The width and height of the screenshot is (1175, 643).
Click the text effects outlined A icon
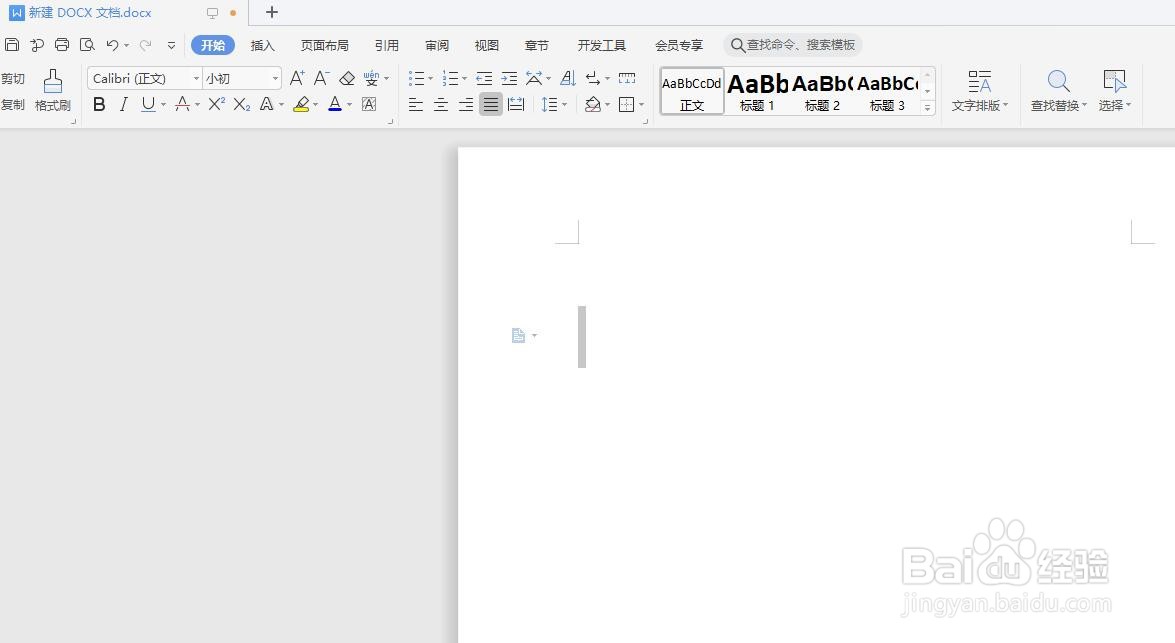(266, 104)
